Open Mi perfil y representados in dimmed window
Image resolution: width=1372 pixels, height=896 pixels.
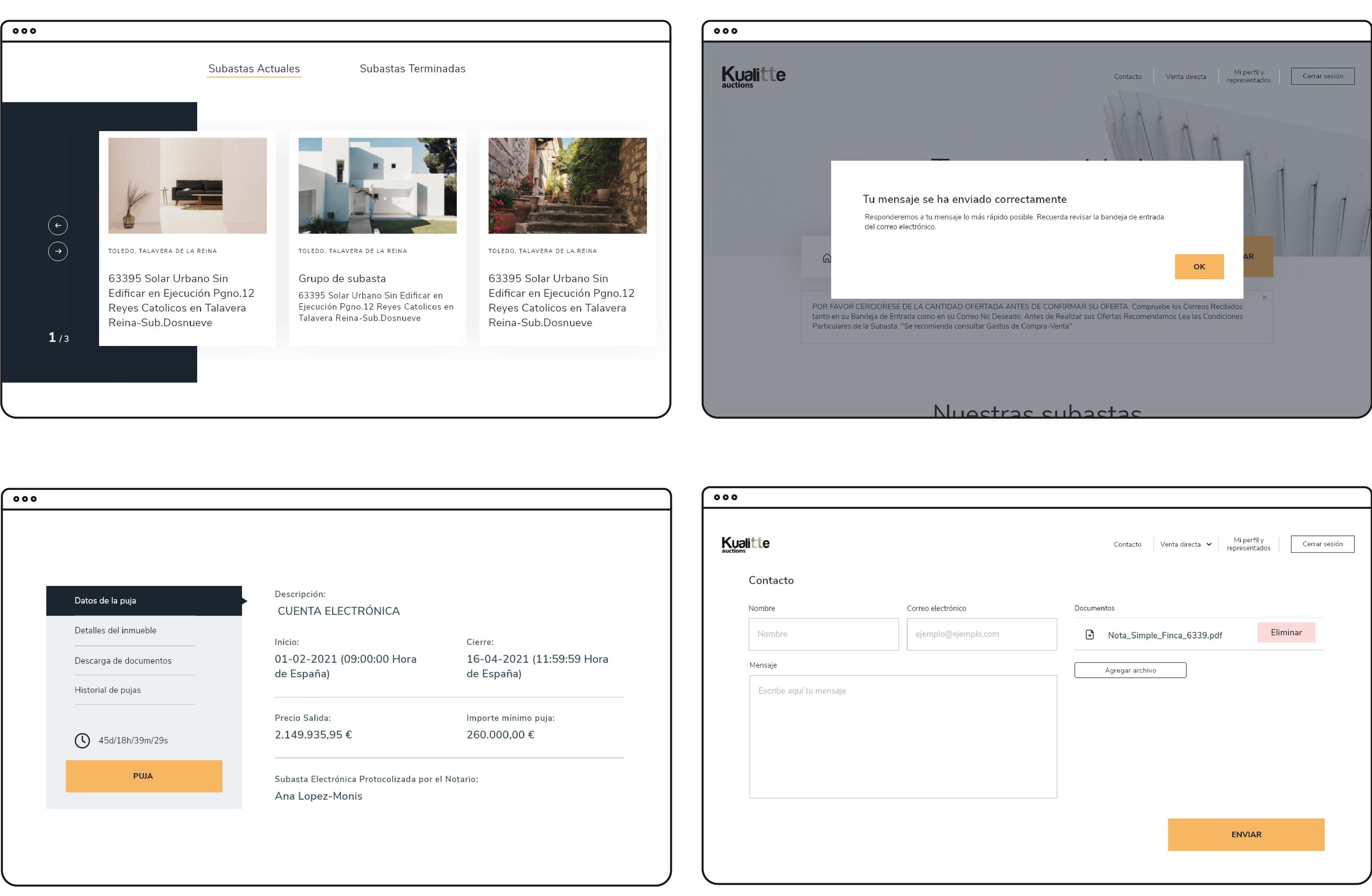tap(1249, 76)
